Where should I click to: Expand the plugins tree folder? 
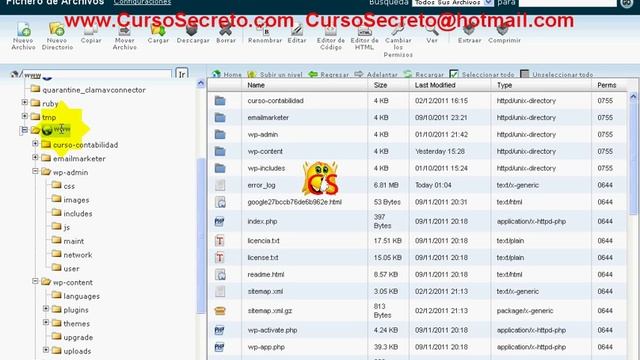point(46,309)
